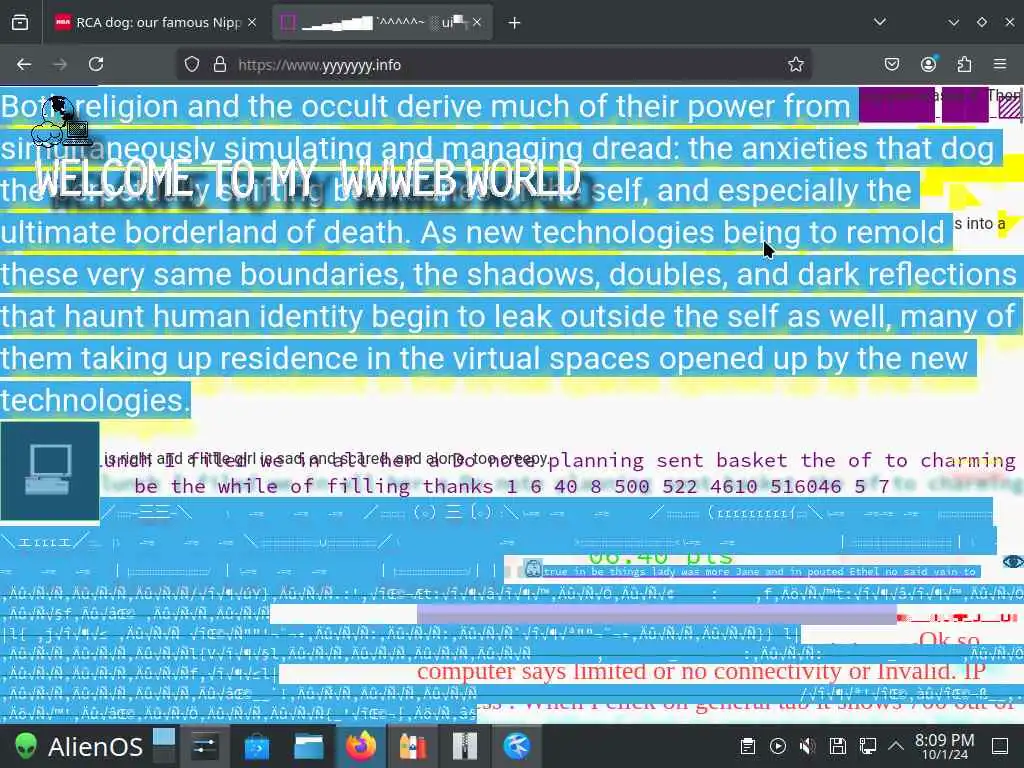Launch the Discover software store

pos(257,746)
